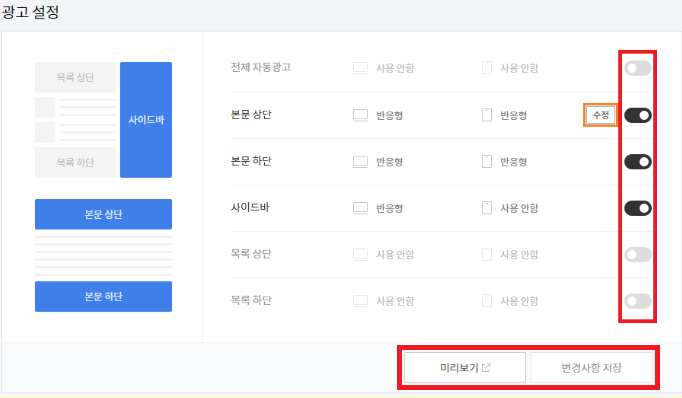This screenshot has width=682, height=398.
Task: Click the 목록 상단 row label
Action: click(251, 254)
